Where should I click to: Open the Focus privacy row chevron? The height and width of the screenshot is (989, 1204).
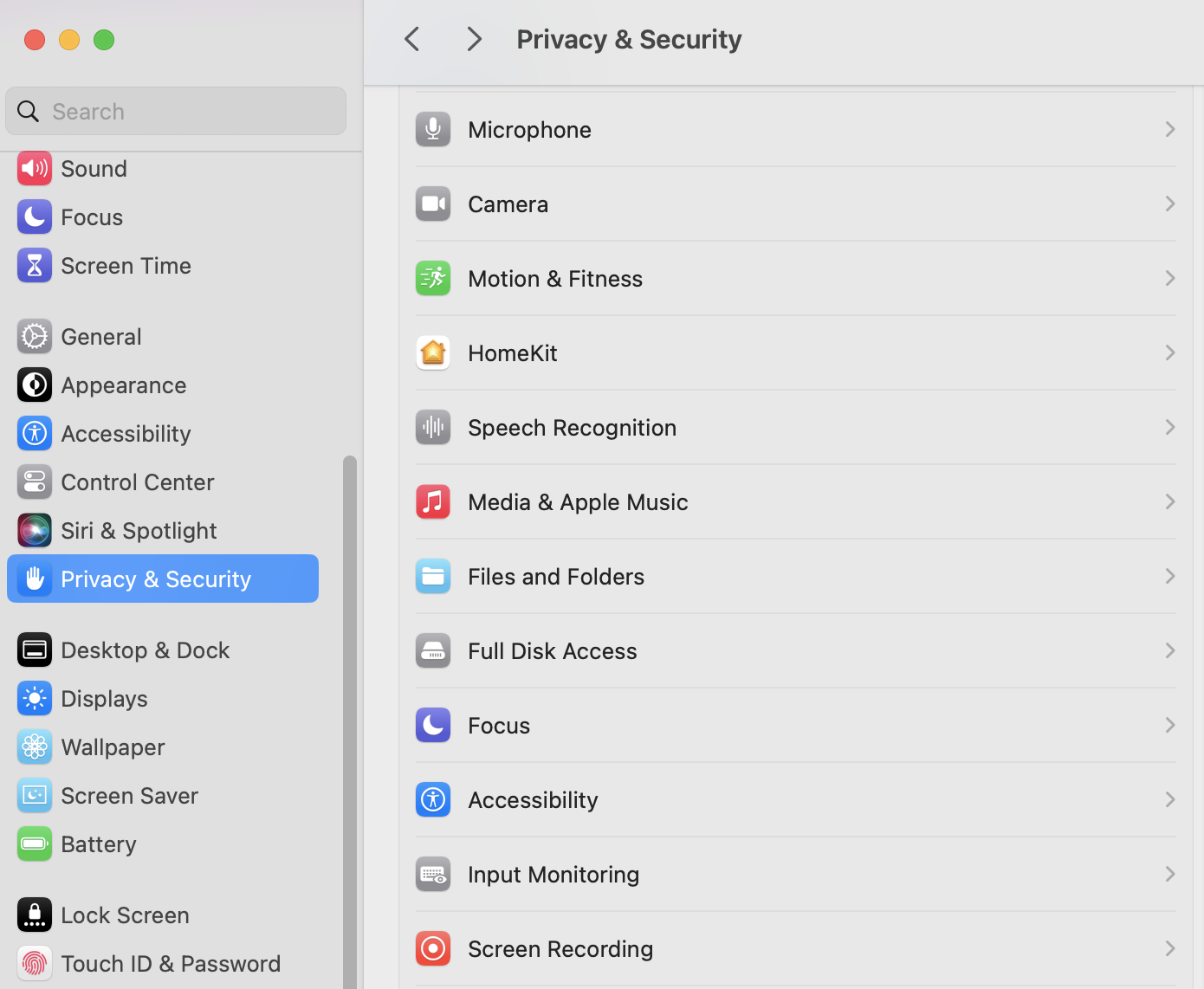[1169, 726]
